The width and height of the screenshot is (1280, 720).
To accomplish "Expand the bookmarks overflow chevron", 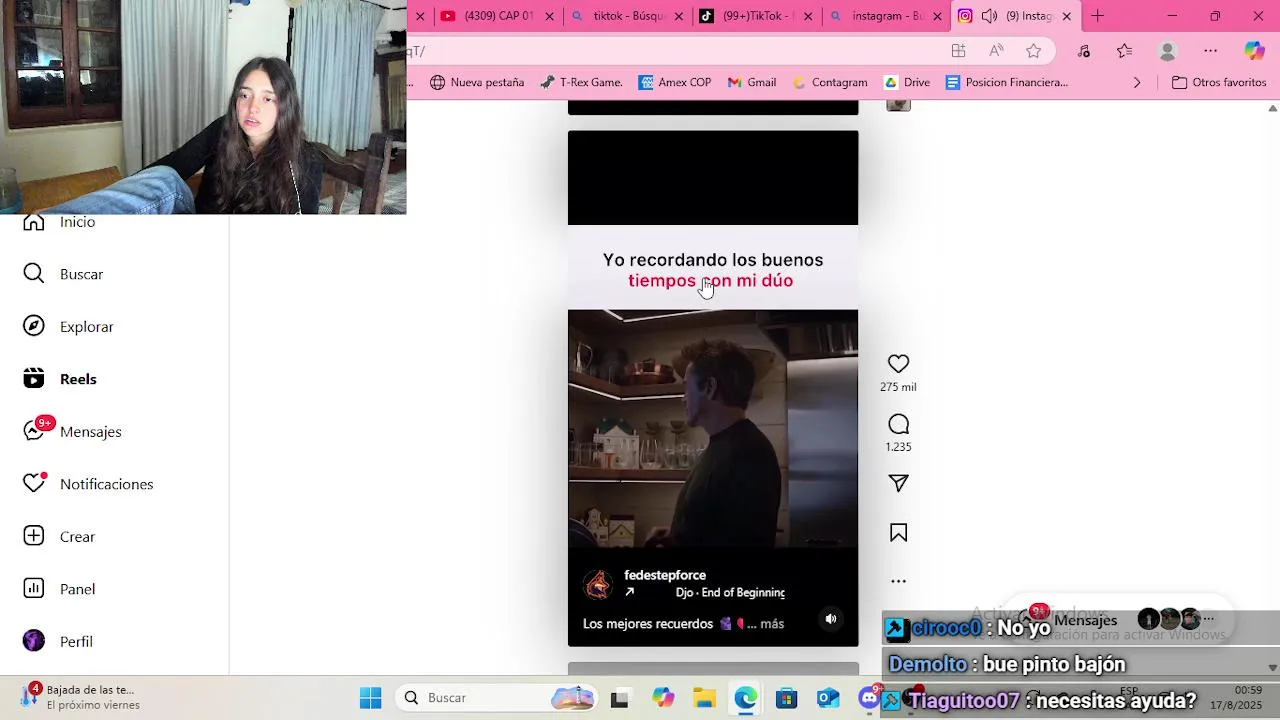I will [x=1136, y=83].
